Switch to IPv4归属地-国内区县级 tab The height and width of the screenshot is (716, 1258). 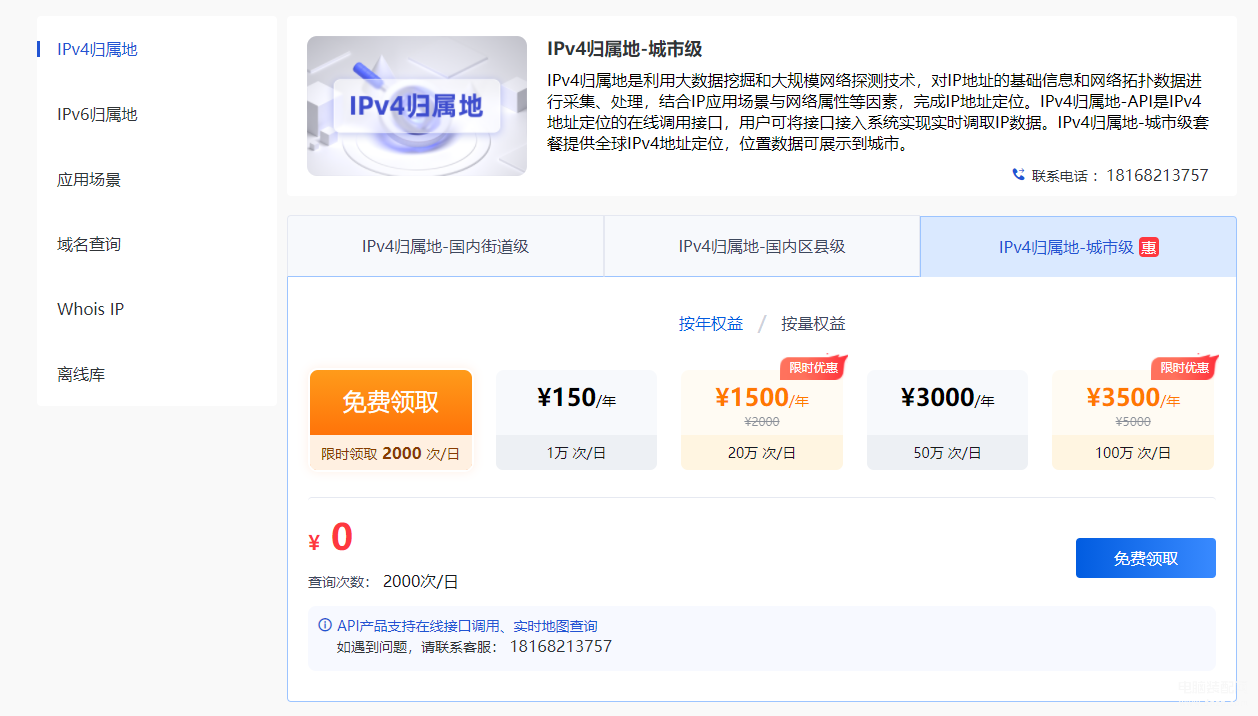[762, 246]
